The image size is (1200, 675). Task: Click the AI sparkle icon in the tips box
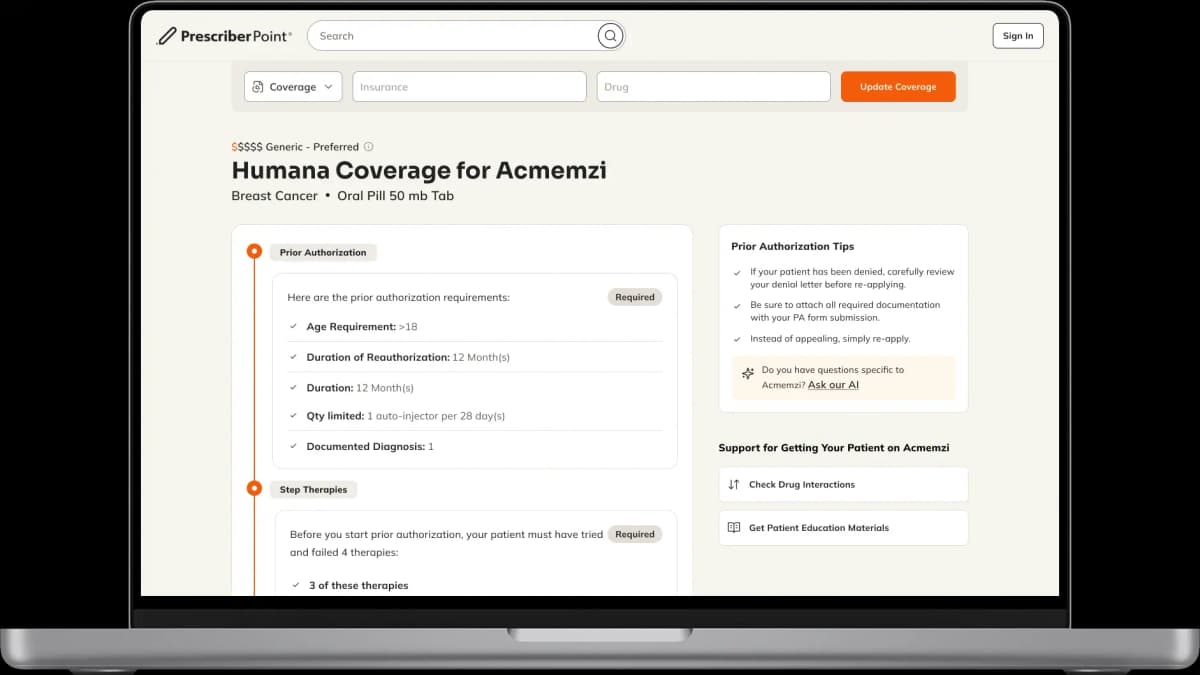tap(747, 375)
